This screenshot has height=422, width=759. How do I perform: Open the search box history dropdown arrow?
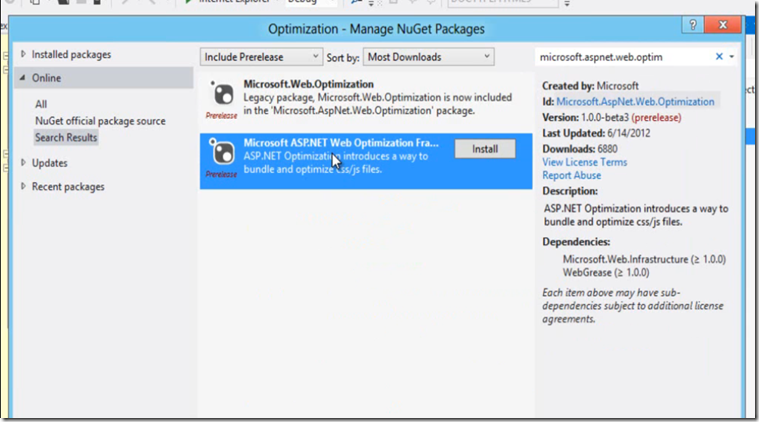[x=731, y=57]
